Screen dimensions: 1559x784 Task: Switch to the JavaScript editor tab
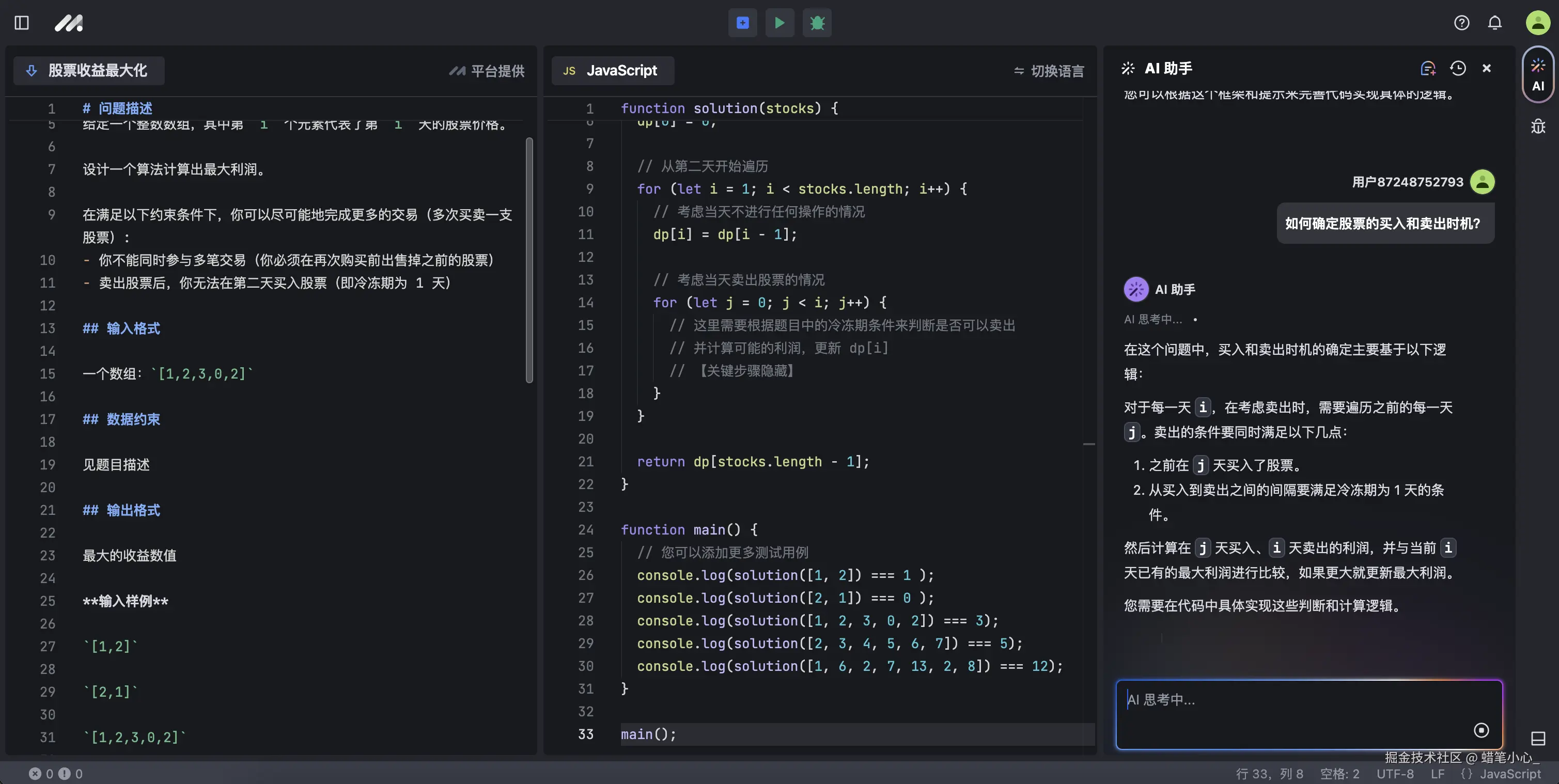pyautogui.click(x=613, y=70)
